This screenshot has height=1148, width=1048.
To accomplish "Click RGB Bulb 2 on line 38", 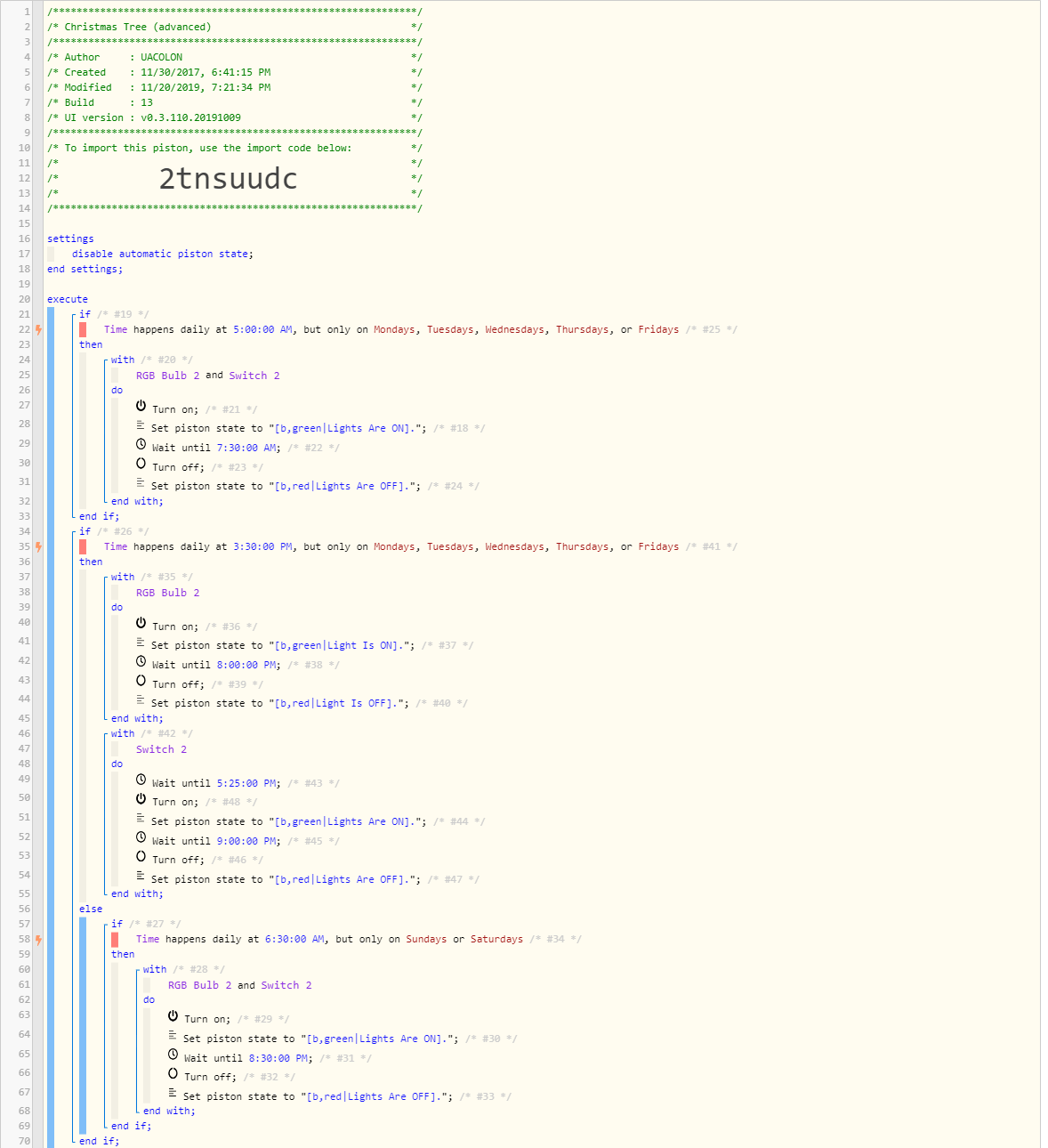I will (x=167, y=593).
